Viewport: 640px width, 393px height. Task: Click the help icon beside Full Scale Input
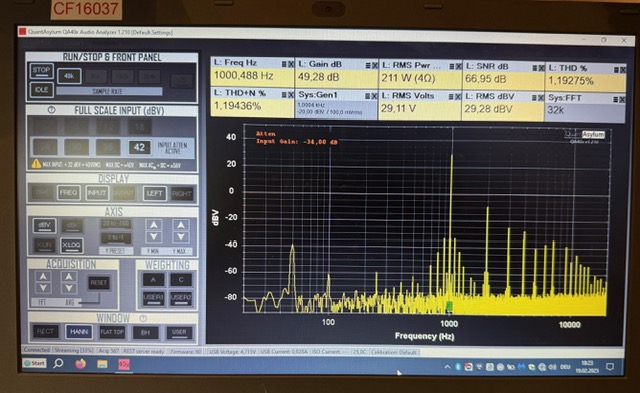coord(51,110)
